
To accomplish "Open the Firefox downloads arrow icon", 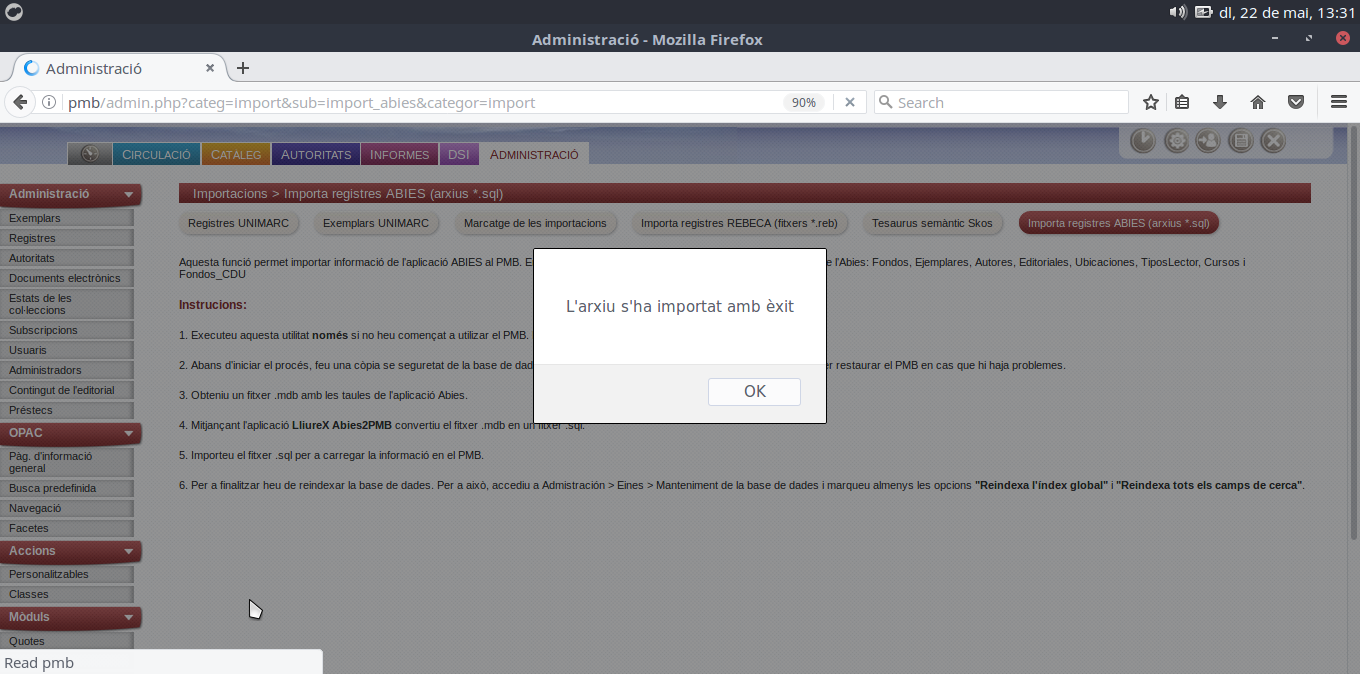I will (x=1220, y=102).
